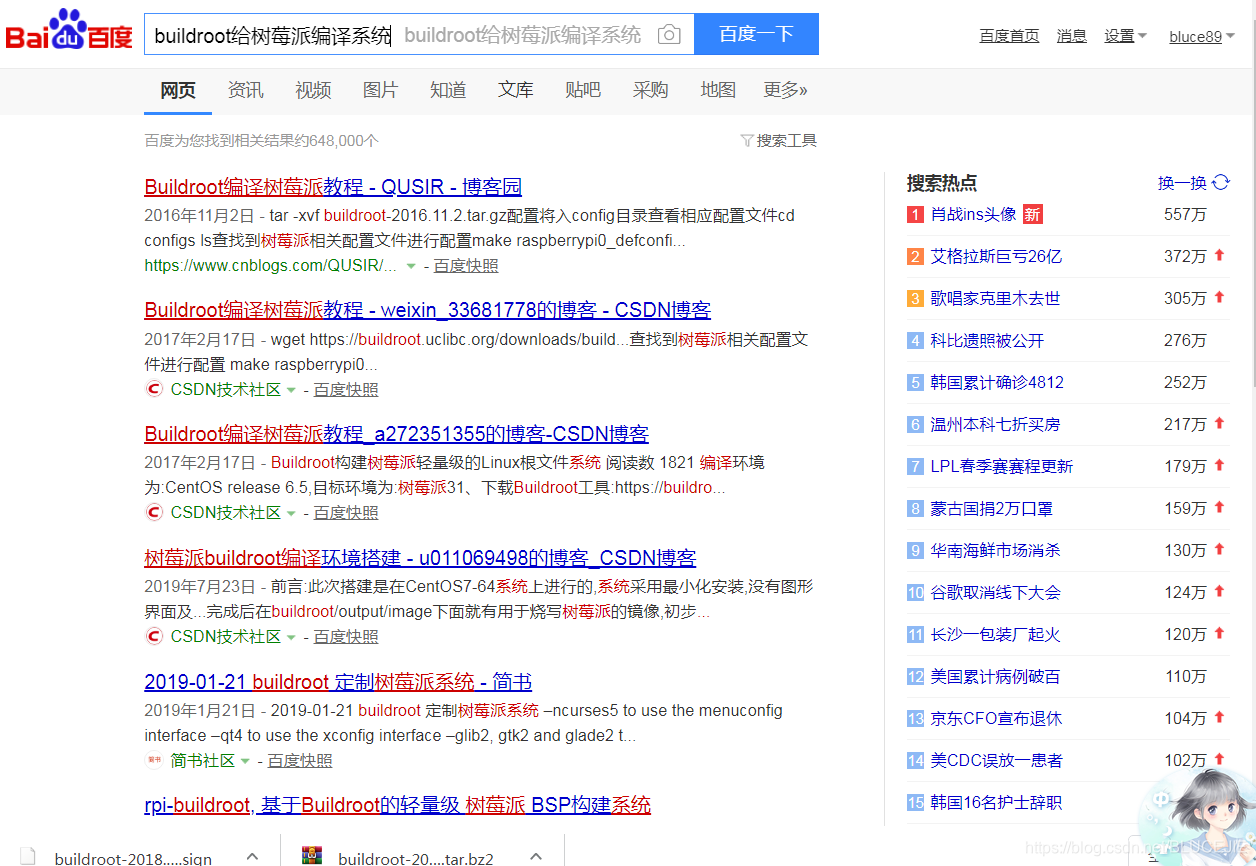Switch to the 贴吧 tab

click(583, 91)
